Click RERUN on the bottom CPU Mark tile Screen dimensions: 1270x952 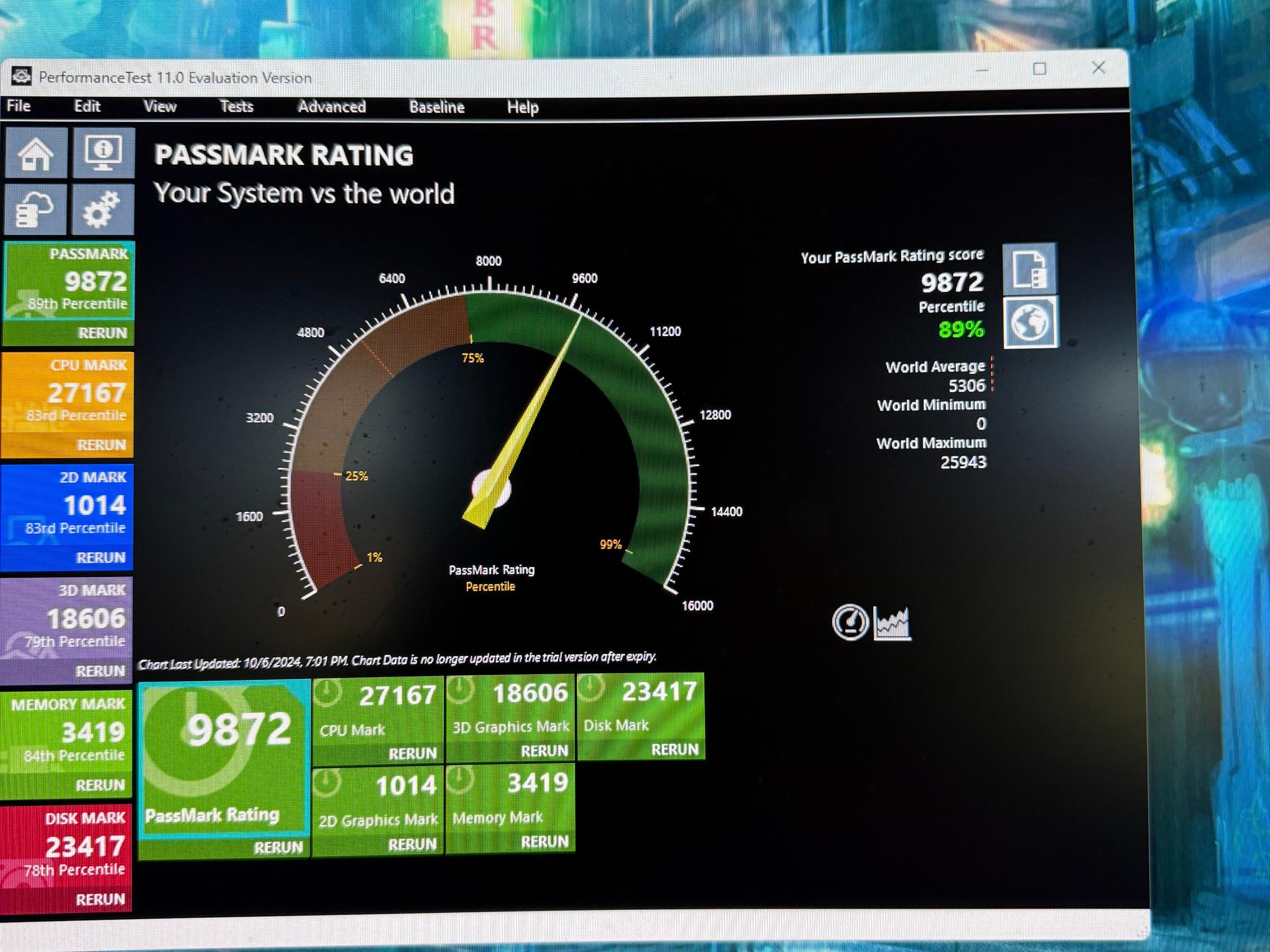412,754
